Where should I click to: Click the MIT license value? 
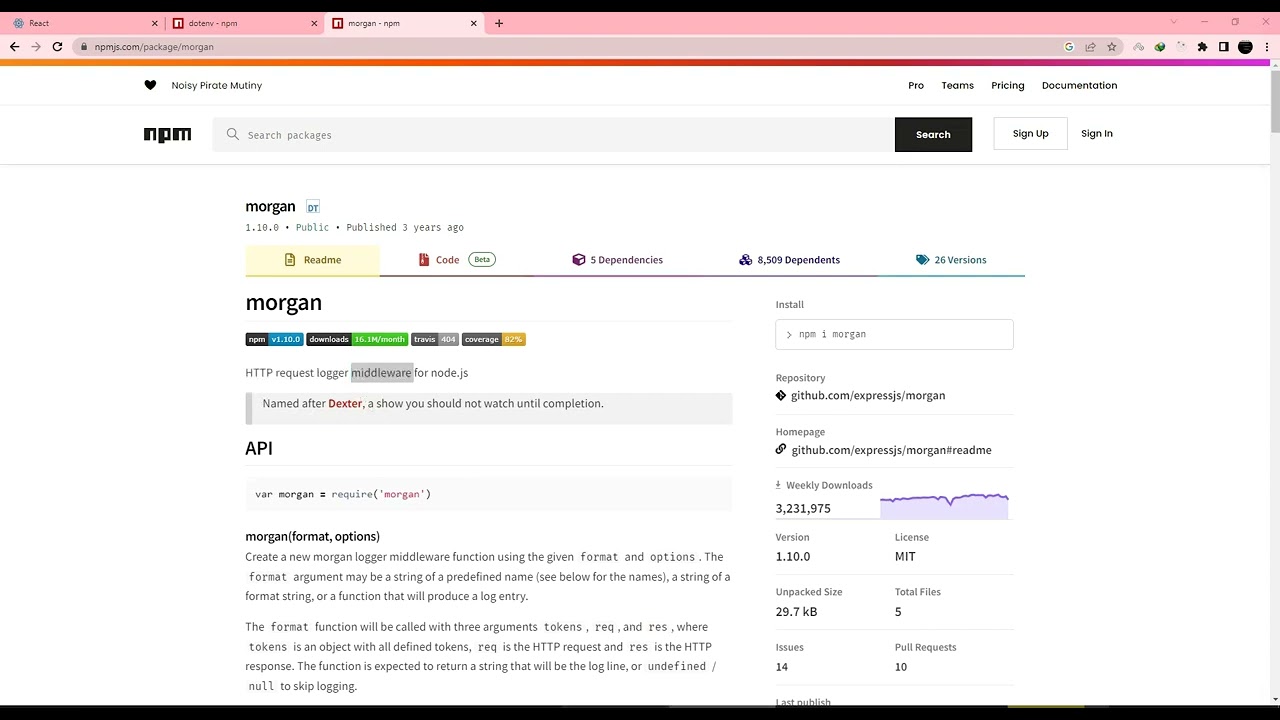tap(905, 557)
